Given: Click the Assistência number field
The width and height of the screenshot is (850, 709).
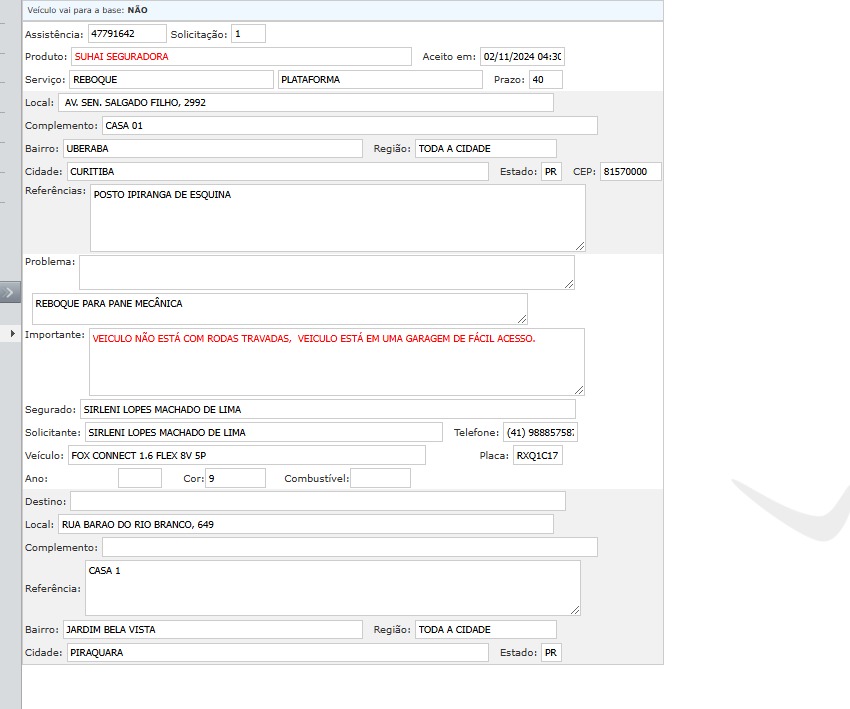Looking at the screenshot, I should (x=127, y=34).
